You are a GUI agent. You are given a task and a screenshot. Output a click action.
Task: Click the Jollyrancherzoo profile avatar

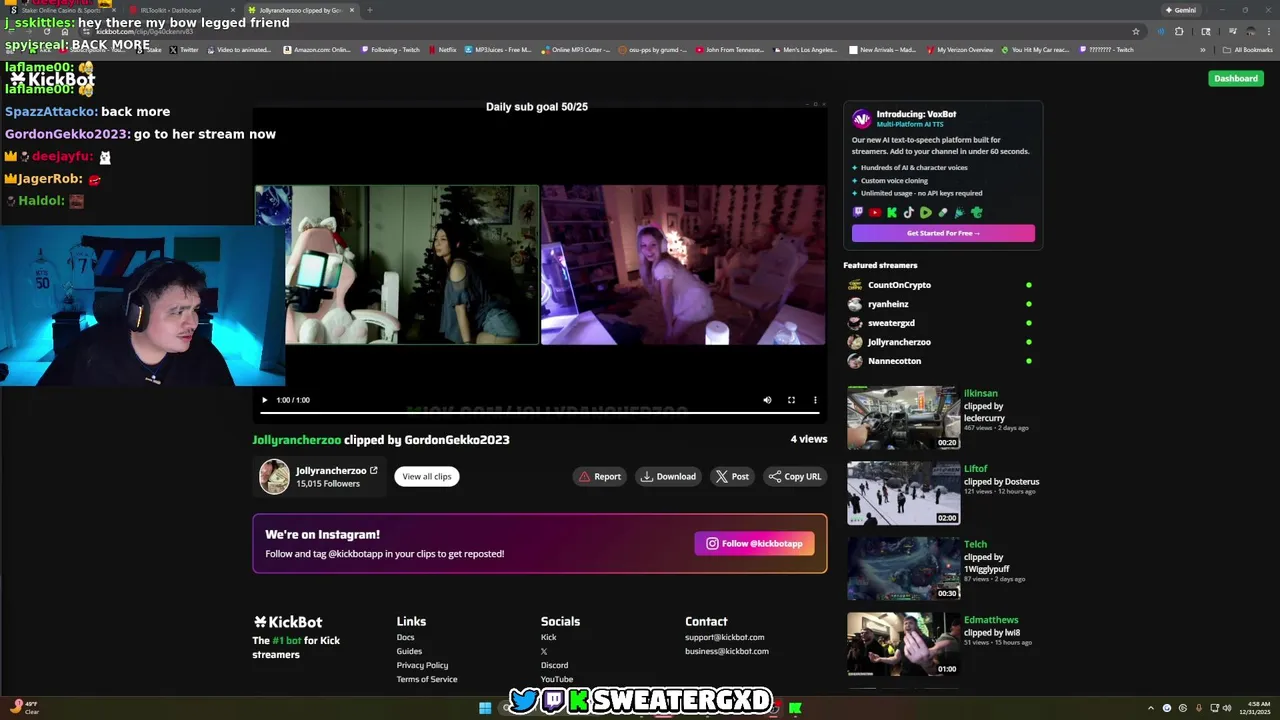click(274, 477)
